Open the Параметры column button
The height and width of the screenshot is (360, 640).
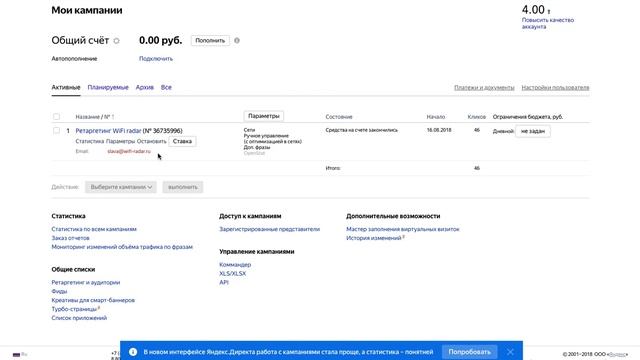[x=264, y=116]
